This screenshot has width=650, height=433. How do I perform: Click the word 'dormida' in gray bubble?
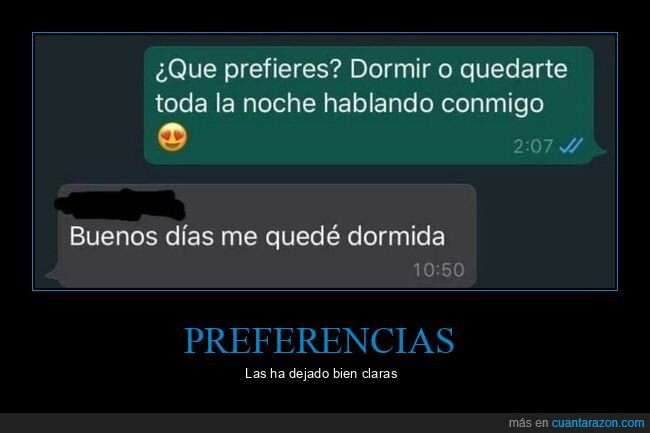click(396, 236)
